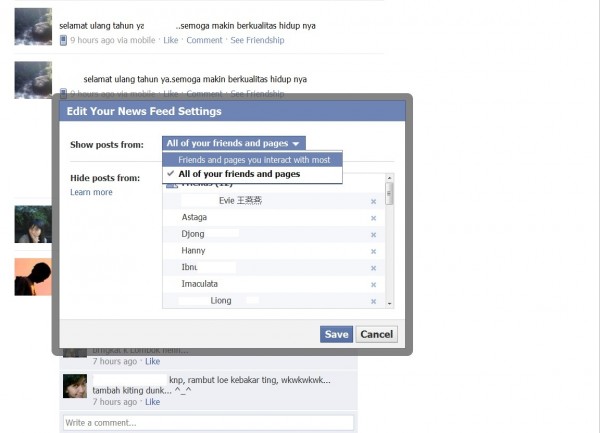
Task: Click the '9 hours ago via mobile' timestamp
Action: pos(113,40)
